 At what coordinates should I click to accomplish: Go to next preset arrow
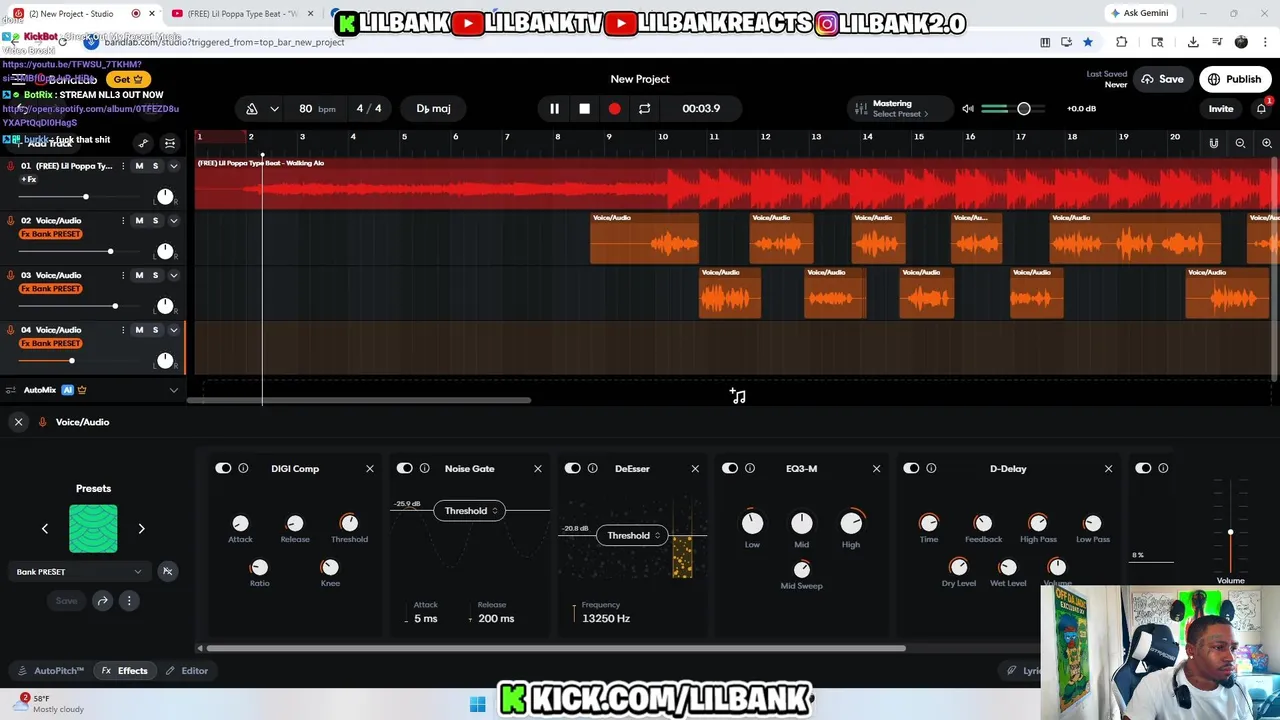click(x=141, y=529)
